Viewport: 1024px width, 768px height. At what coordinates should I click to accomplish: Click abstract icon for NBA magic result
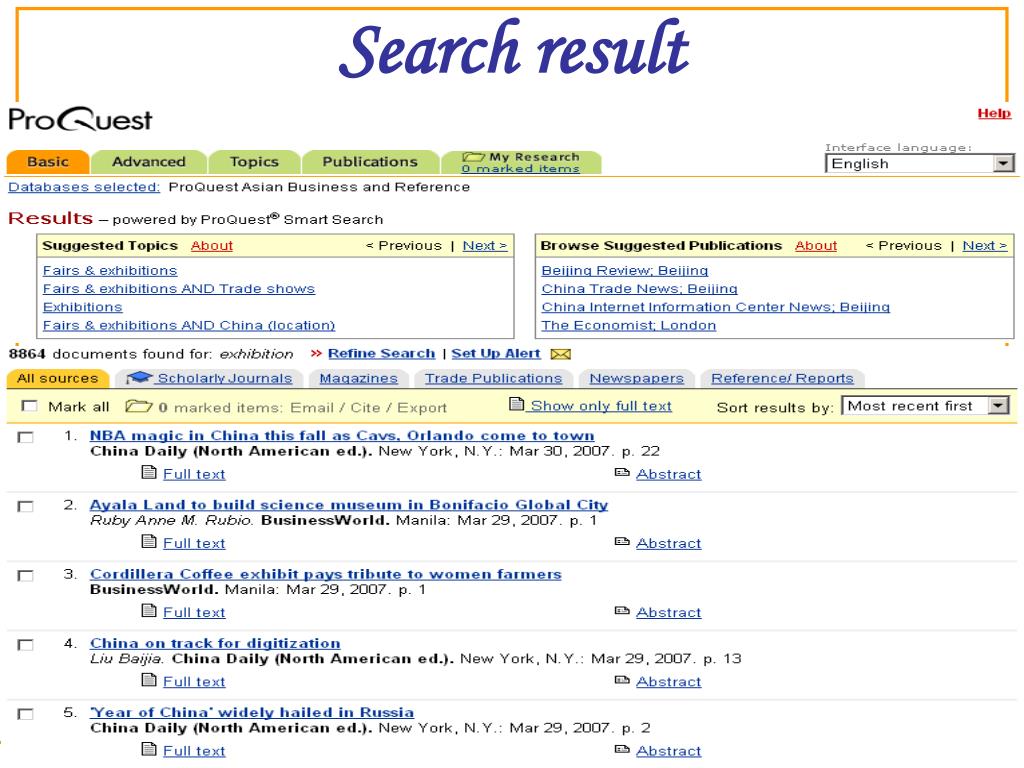coord(622,472)
